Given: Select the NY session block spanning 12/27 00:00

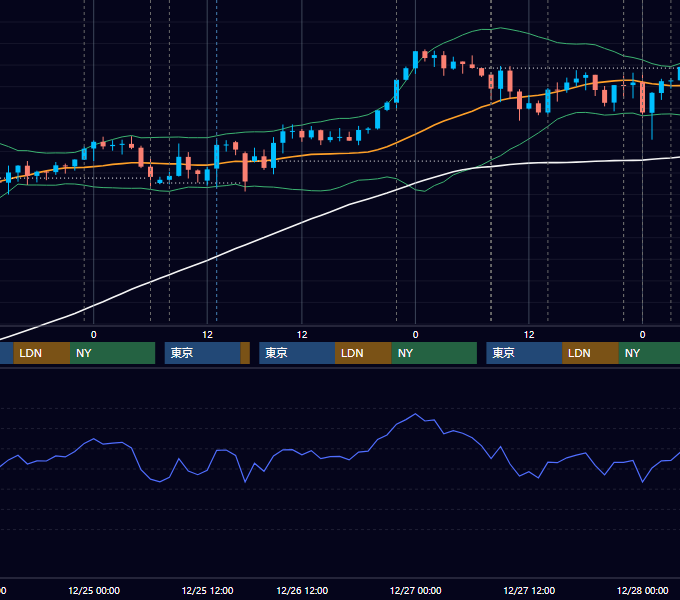Looking at the screenshot, I should 434,353.
